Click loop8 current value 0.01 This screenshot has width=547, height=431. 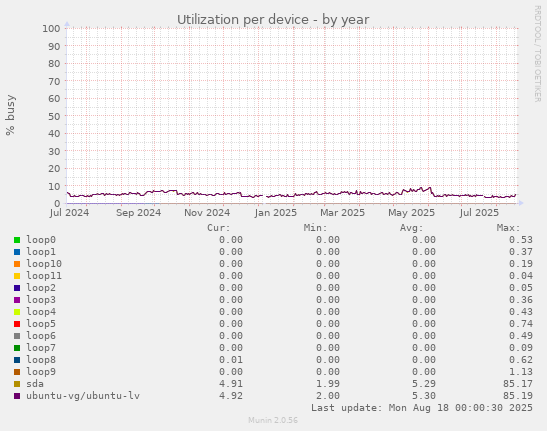pyautogui.click(x=231, y=359)
